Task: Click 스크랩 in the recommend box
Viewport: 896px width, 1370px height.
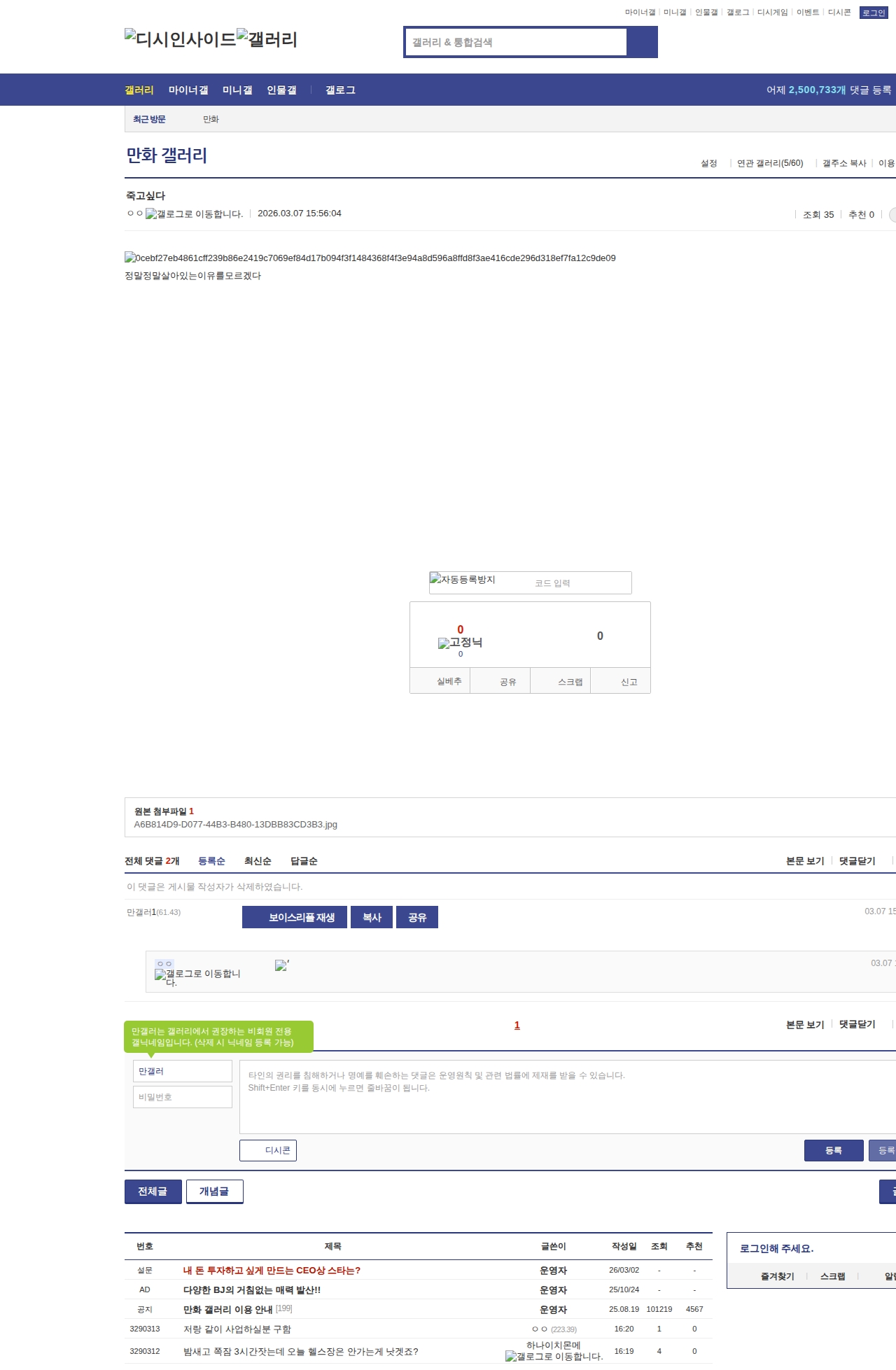Action: (561, 681)
